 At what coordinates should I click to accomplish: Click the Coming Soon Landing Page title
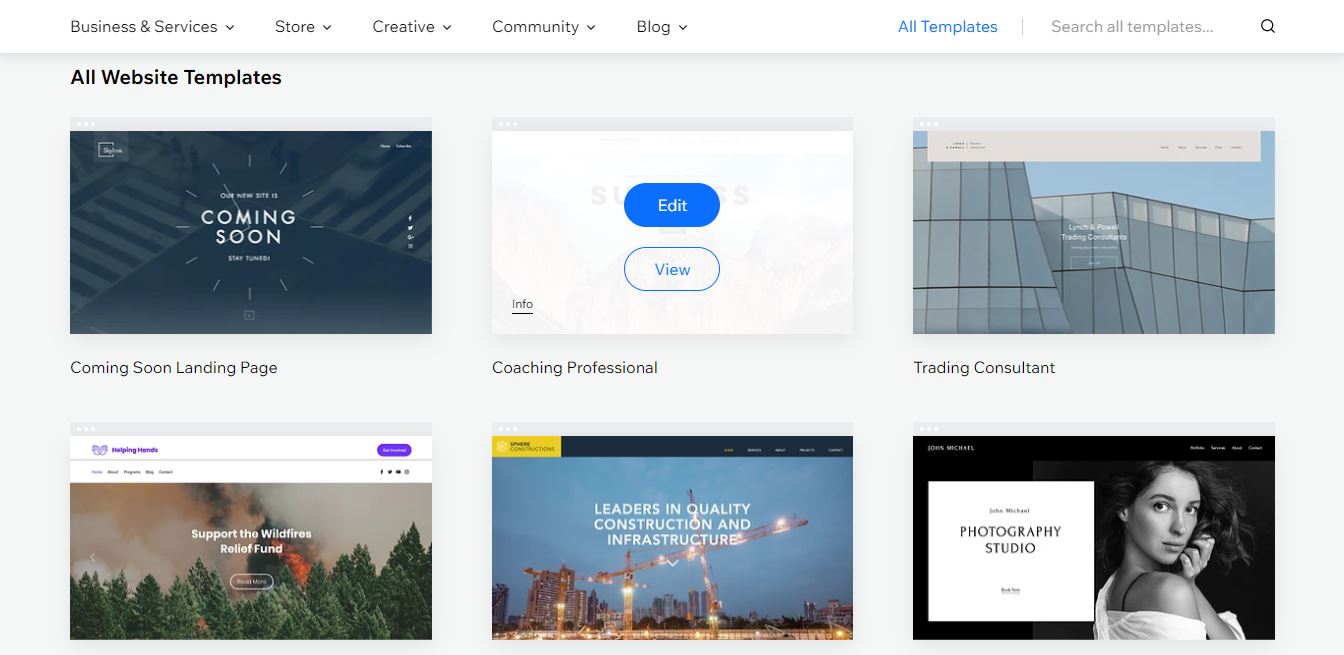(x=174, y=367)
